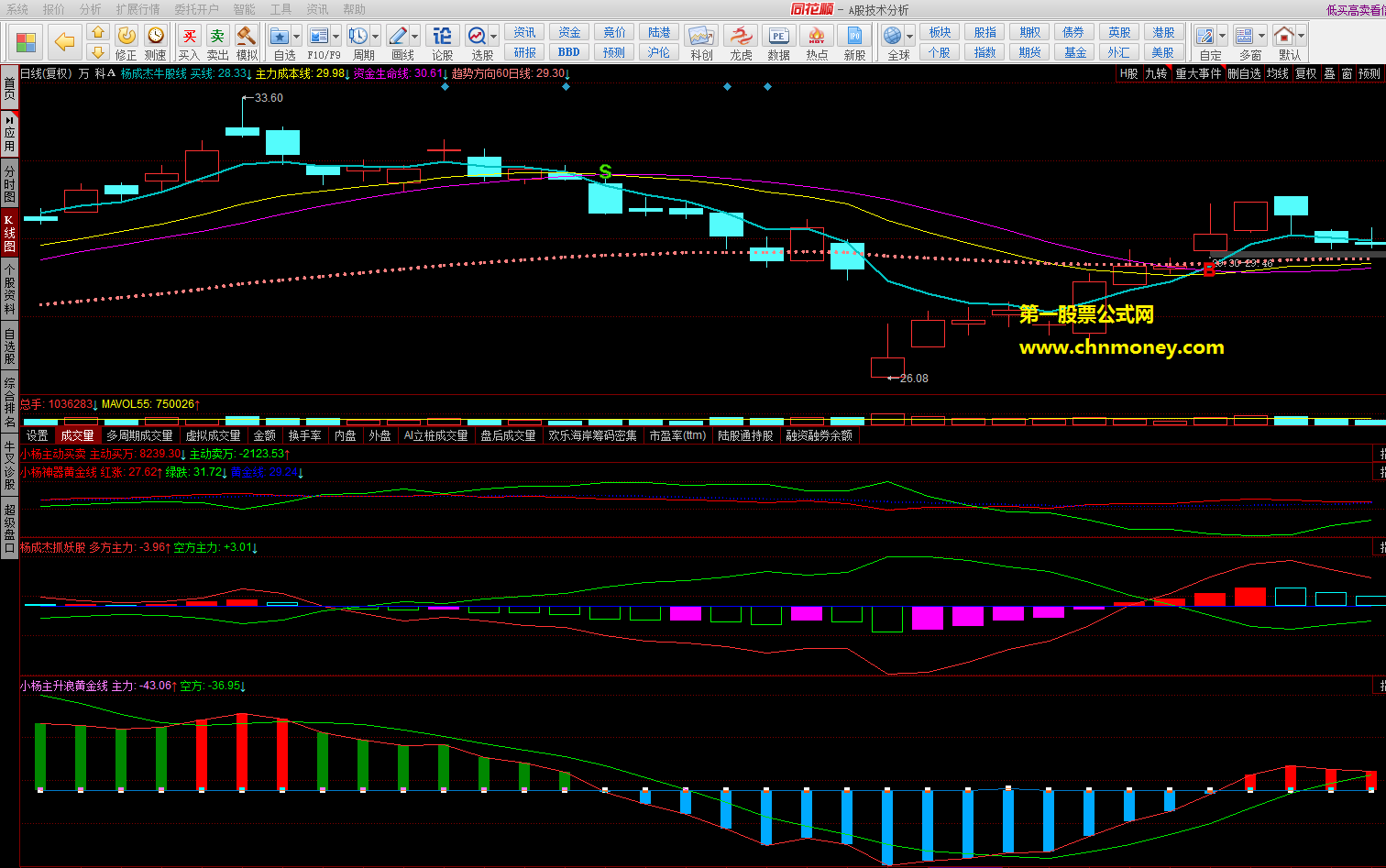Viewport: 1386px width, 868px height.
Task: Open the 分时图 side tab
Action: 9,184
